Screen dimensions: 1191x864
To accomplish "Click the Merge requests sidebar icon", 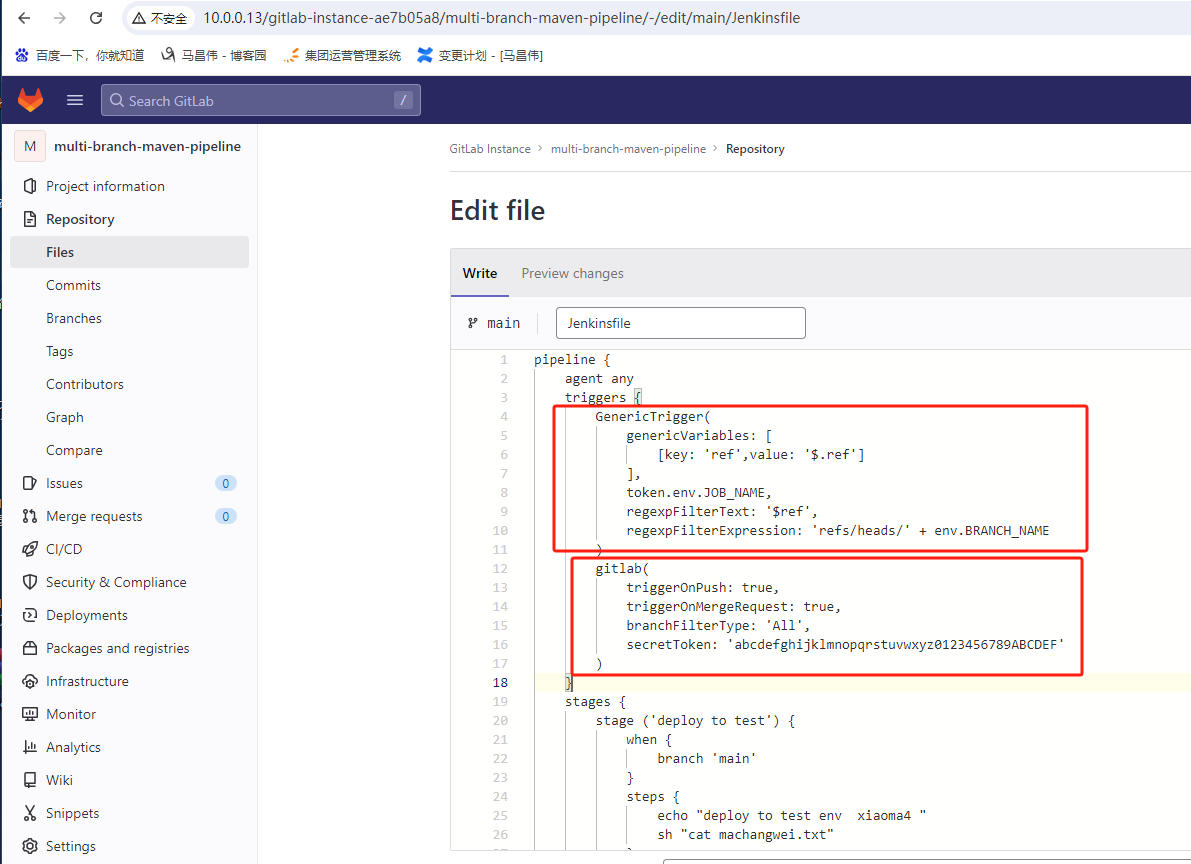I will 30,516.
